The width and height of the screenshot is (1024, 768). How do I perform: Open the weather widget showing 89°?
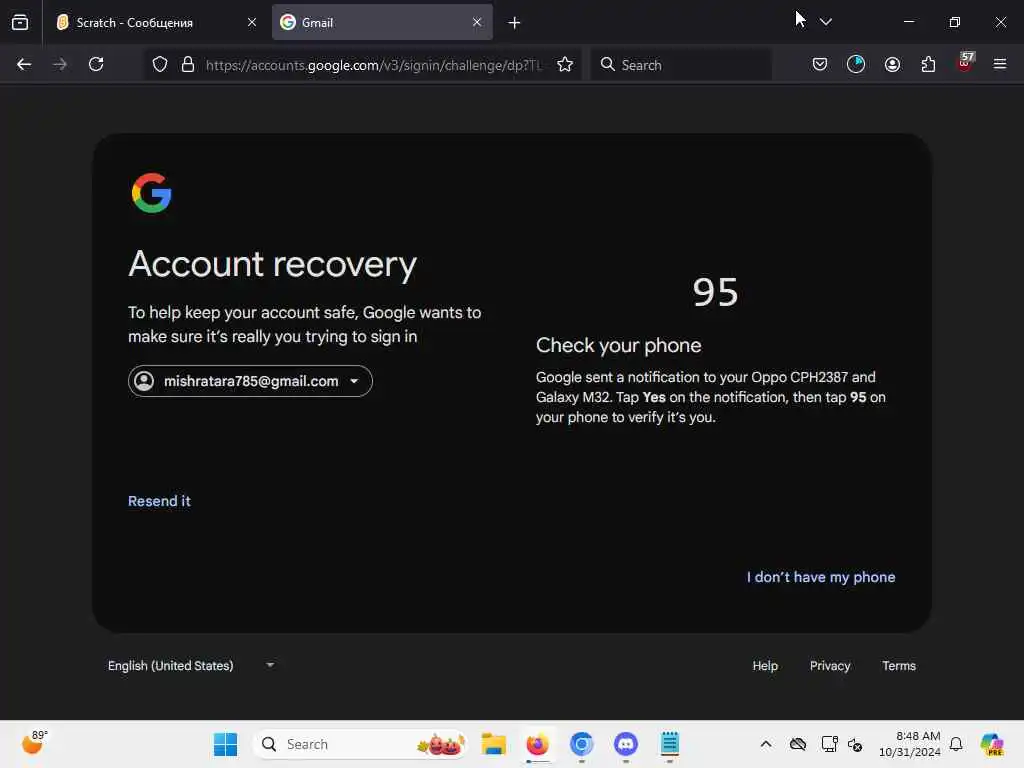click(x=34, y=743)
